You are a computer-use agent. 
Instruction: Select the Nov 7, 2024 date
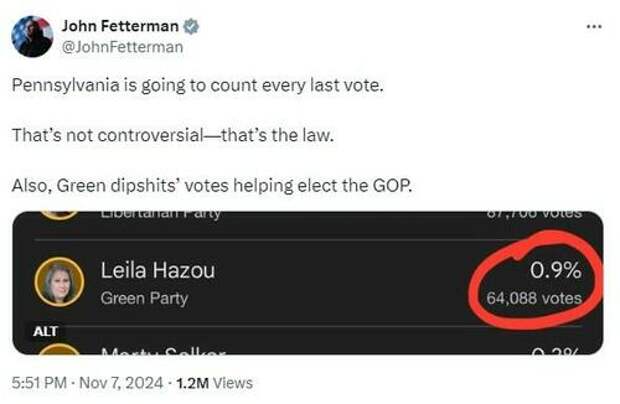coord(121,383)
